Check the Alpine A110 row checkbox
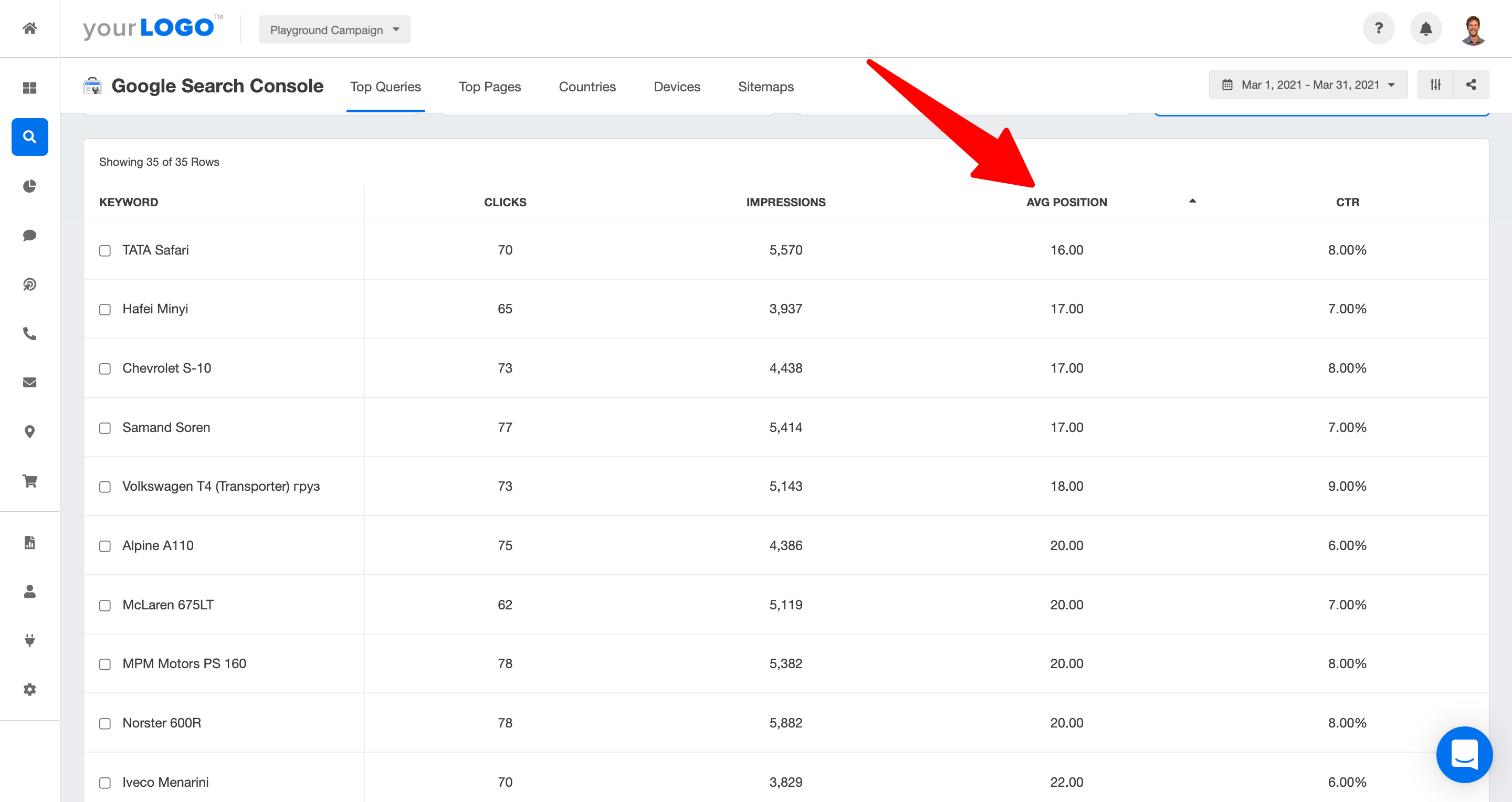 (105, 546)
